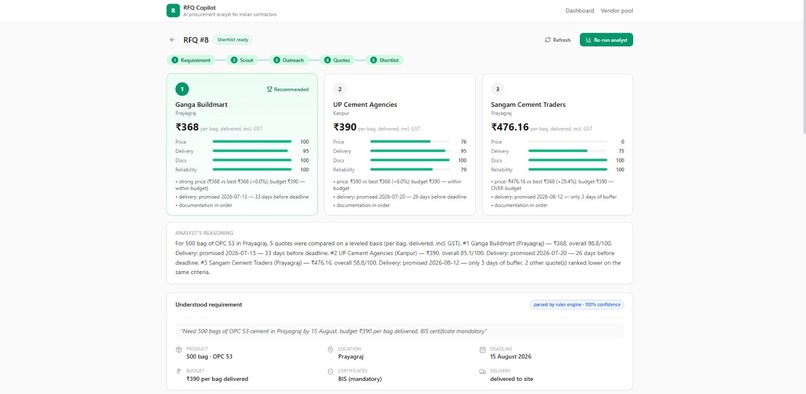Click Ganga Buildmart Price score bar
The image size is (806, 394).
(252, 141)
